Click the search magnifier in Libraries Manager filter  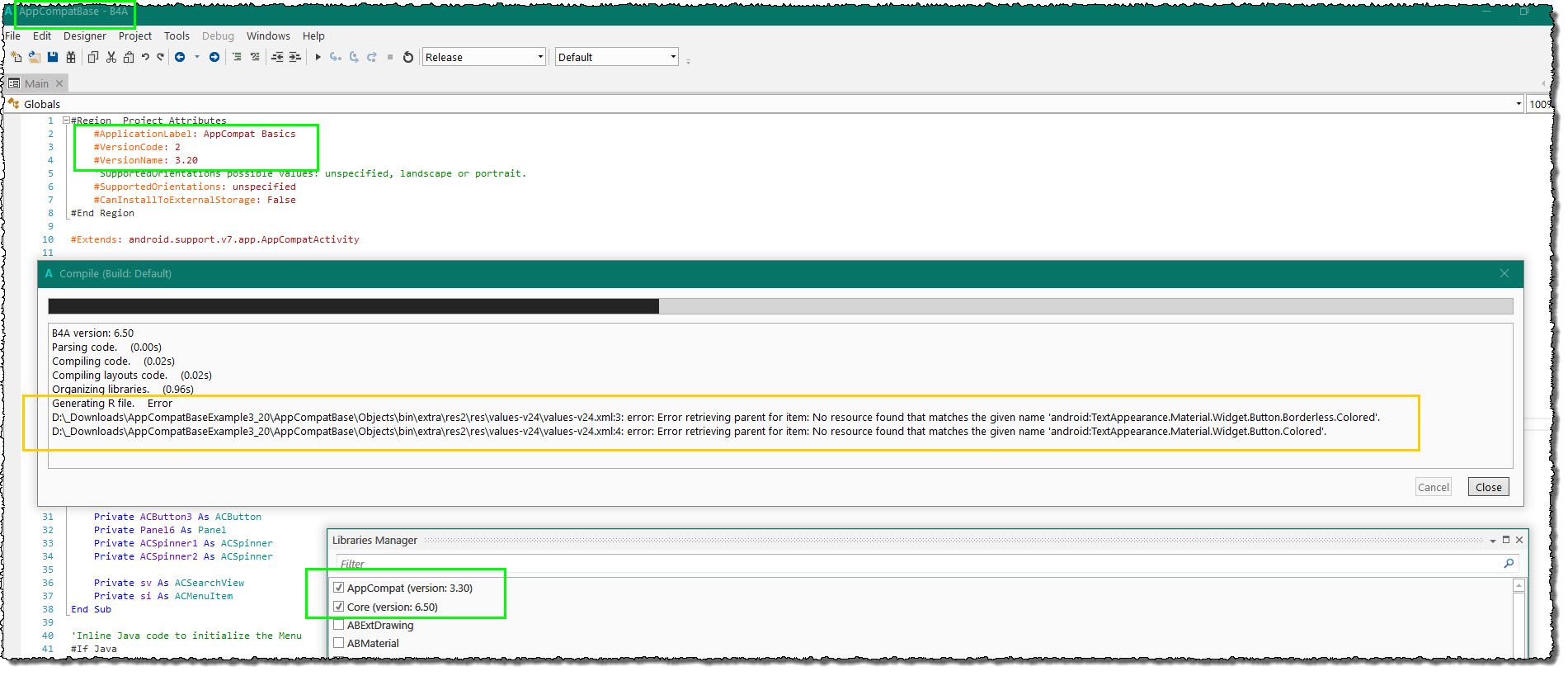pos(1509,564)
